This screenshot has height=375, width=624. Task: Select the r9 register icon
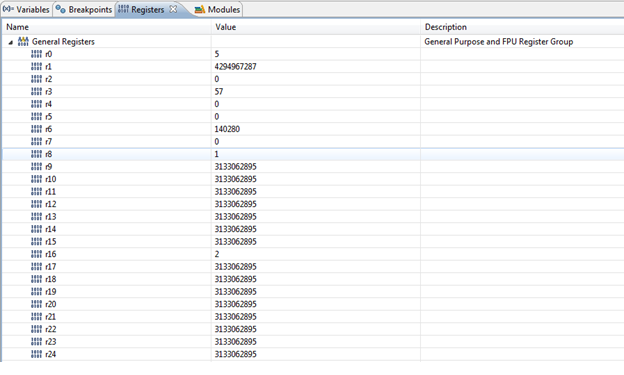coord(36,166)
